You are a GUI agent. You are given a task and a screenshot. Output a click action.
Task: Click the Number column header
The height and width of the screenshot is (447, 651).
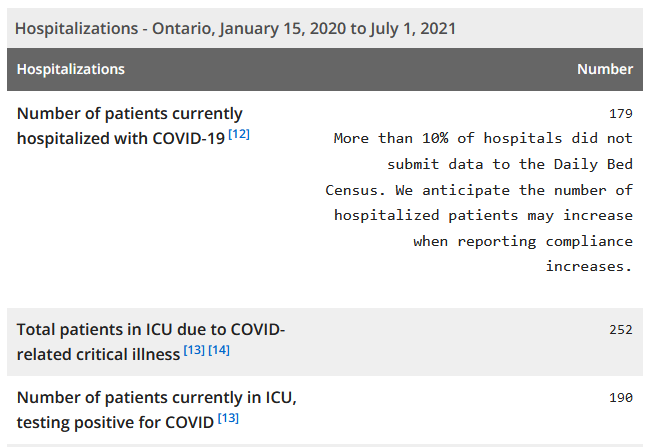(x=605, y=69)
